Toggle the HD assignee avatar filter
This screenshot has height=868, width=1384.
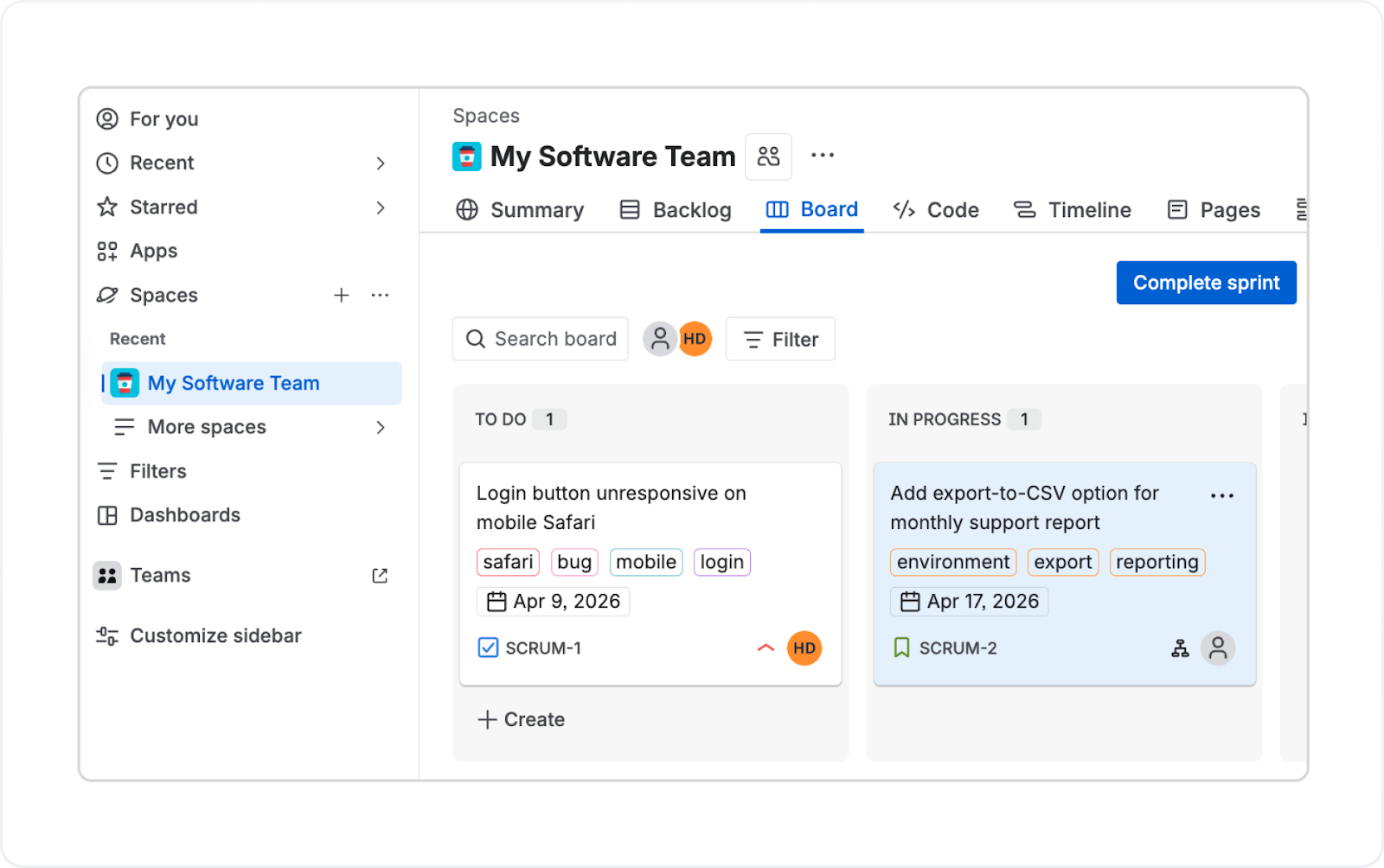(694, 339)
